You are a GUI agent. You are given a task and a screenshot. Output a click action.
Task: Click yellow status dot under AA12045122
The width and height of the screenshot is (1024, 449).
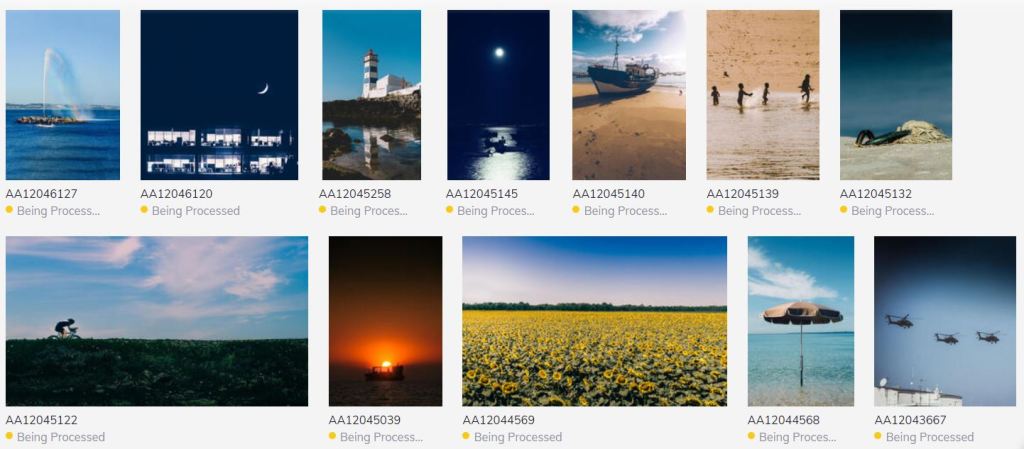coord(9,436)
